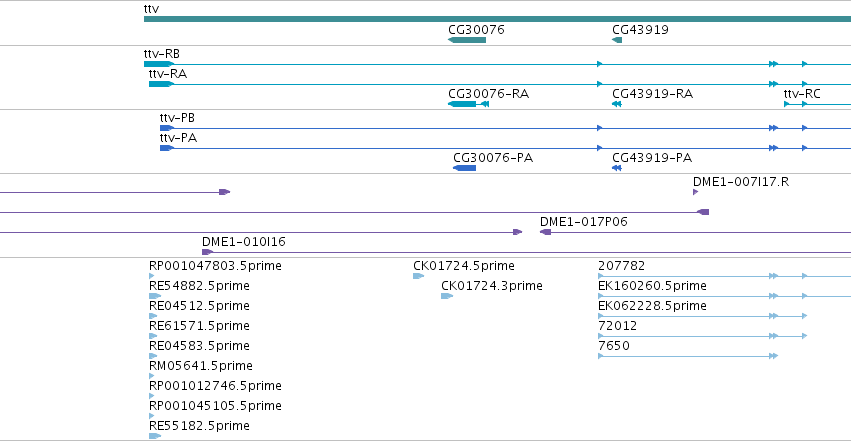
Task: Select the DME1-007I17.R marker arrow
Action: [x=696, y=192]
